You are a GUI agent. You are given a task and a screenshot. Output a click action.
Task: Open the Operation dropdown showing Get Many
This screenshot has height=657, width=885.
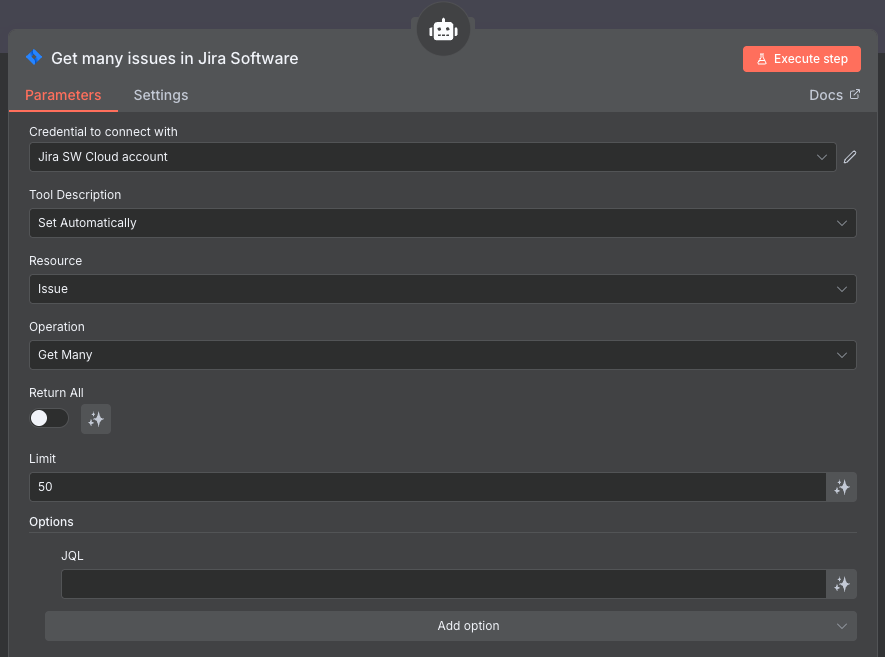[x=442, y=355]
